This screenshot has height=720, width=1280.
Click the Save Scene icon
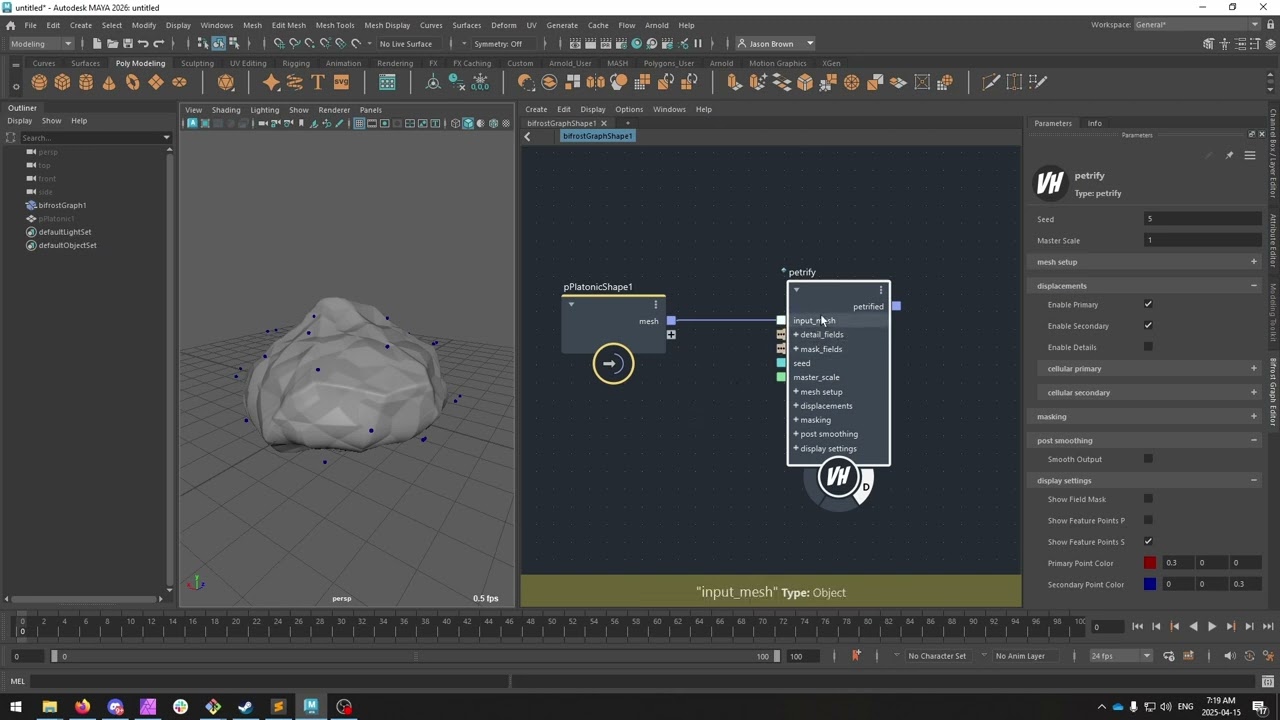tap(127, 44)
